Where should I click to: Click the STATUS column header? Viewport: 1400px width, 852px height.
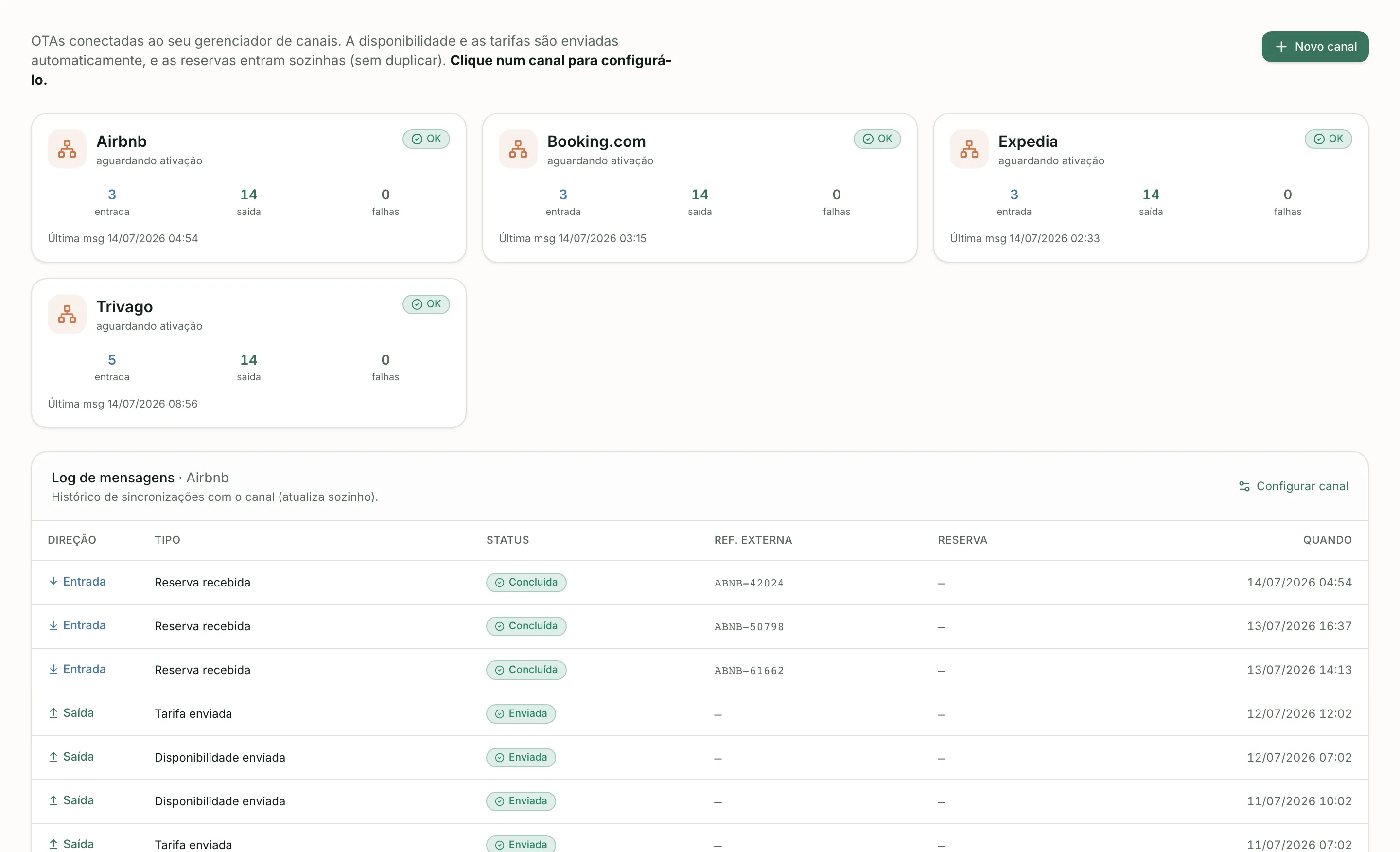point(507,540)
